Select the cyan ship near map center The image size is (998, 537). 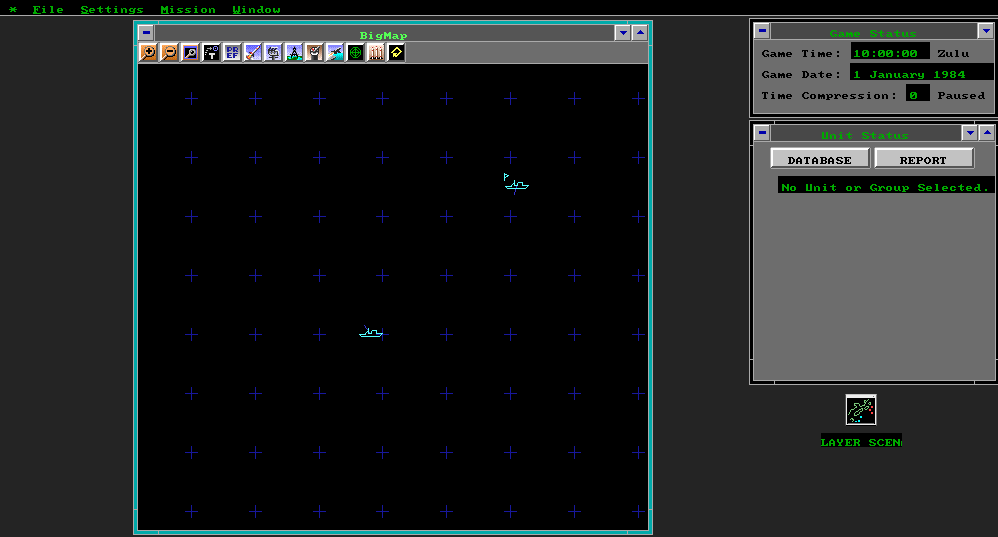tap(370, 331)
